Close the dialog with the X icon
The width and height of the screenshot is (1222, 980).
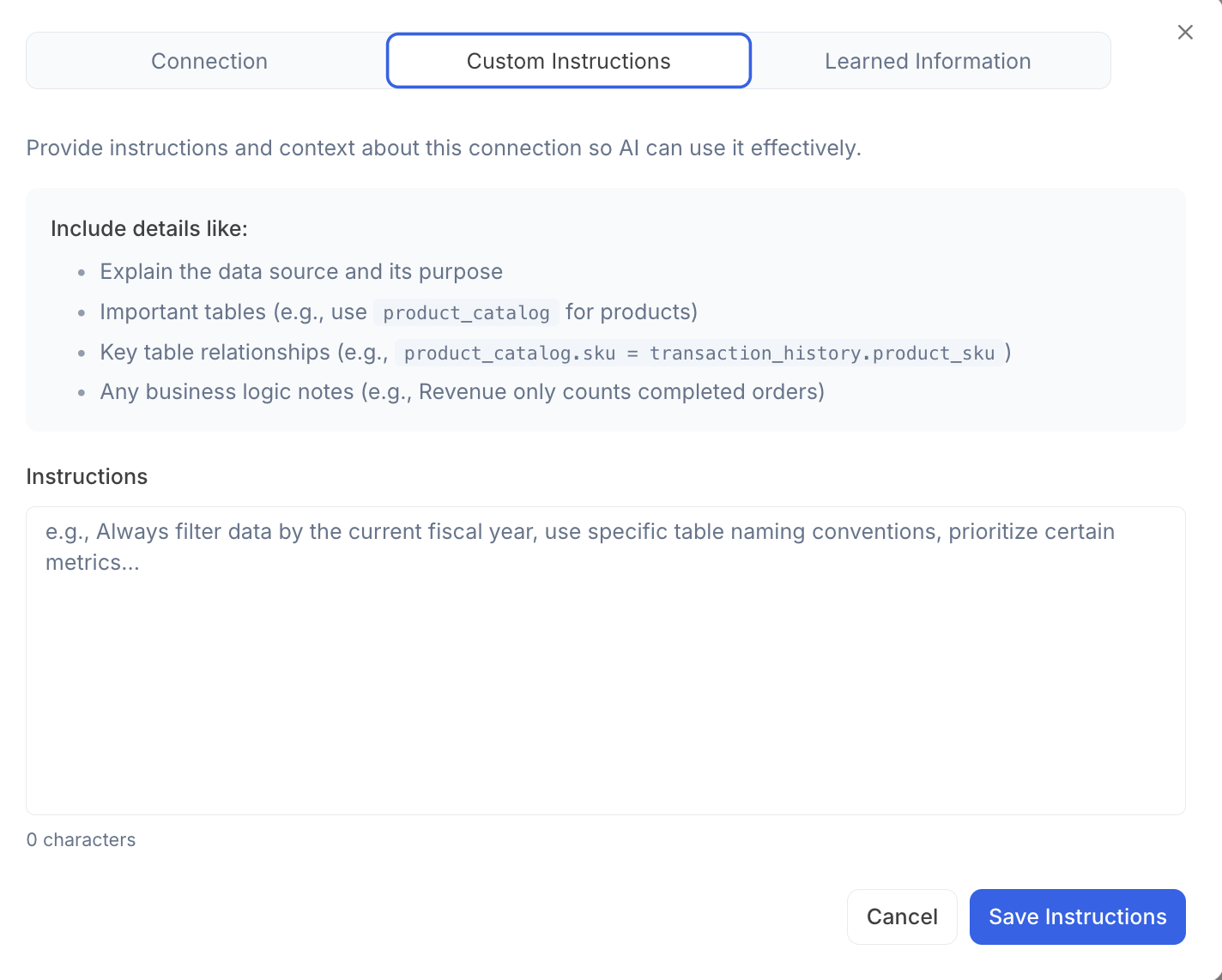coord(1185,33)
